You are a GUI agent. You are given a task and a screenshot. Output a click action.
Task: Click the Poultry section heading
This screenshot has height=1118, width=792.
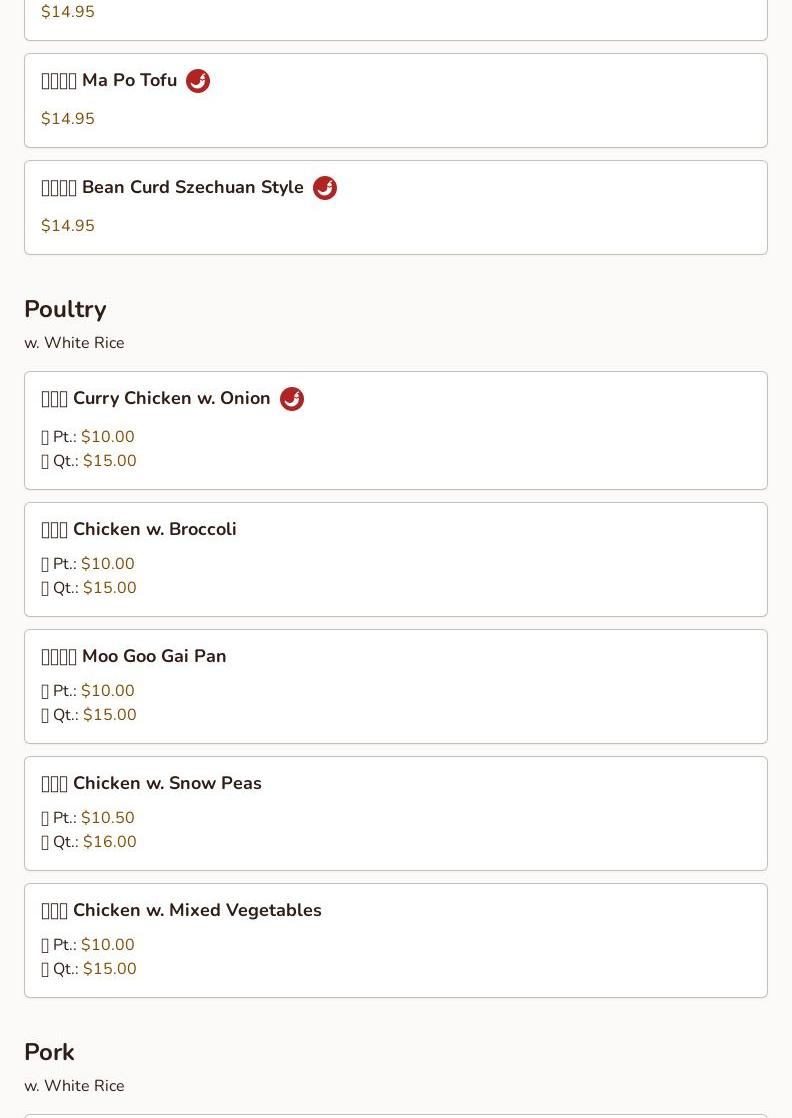(65, 310)
